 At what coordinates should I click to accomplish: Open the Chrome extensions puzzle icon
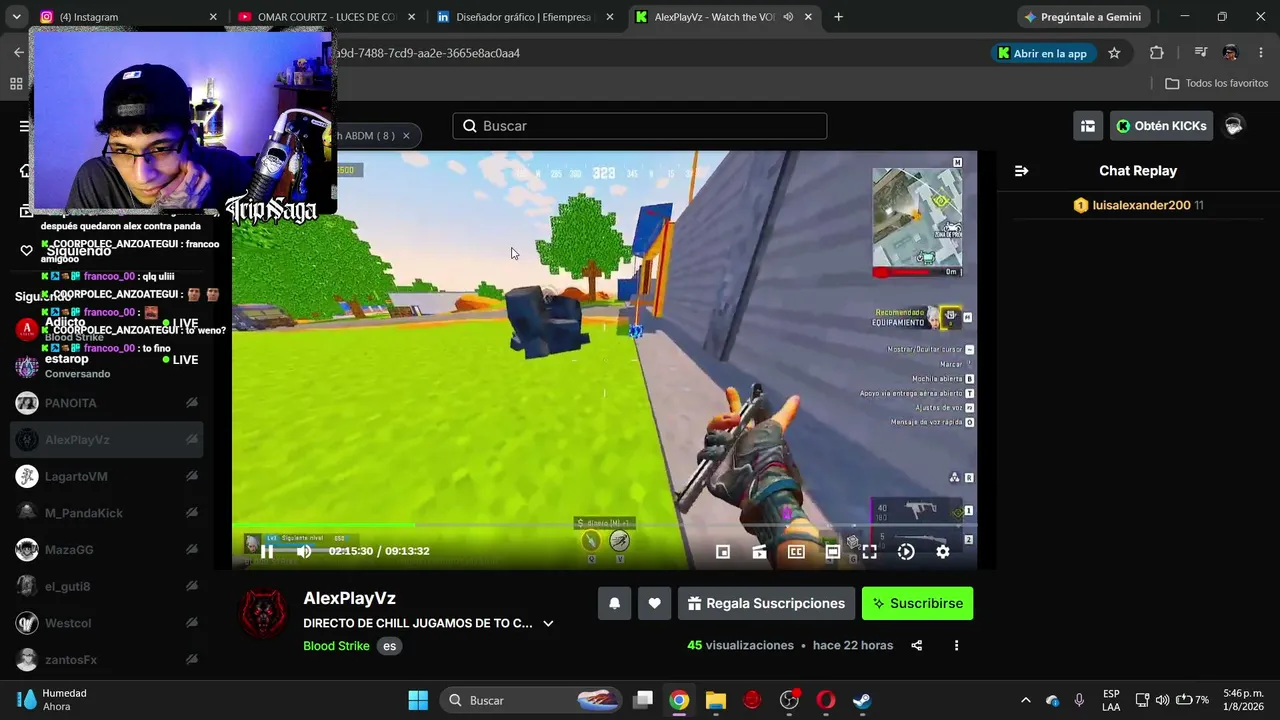click(x=1157, y=53)
